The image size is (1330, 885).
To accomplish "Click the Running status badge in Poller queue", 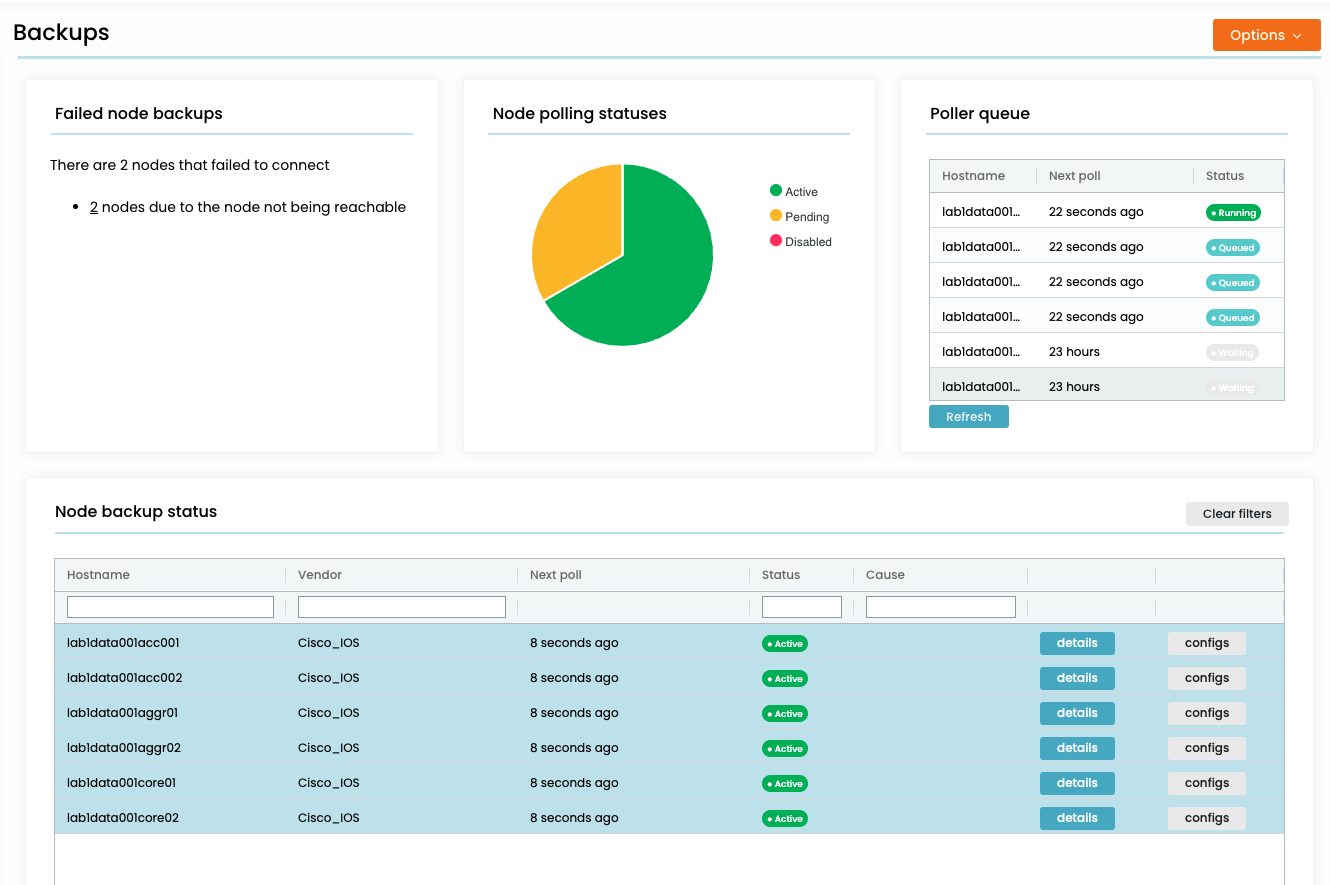I will (1233, 213).
